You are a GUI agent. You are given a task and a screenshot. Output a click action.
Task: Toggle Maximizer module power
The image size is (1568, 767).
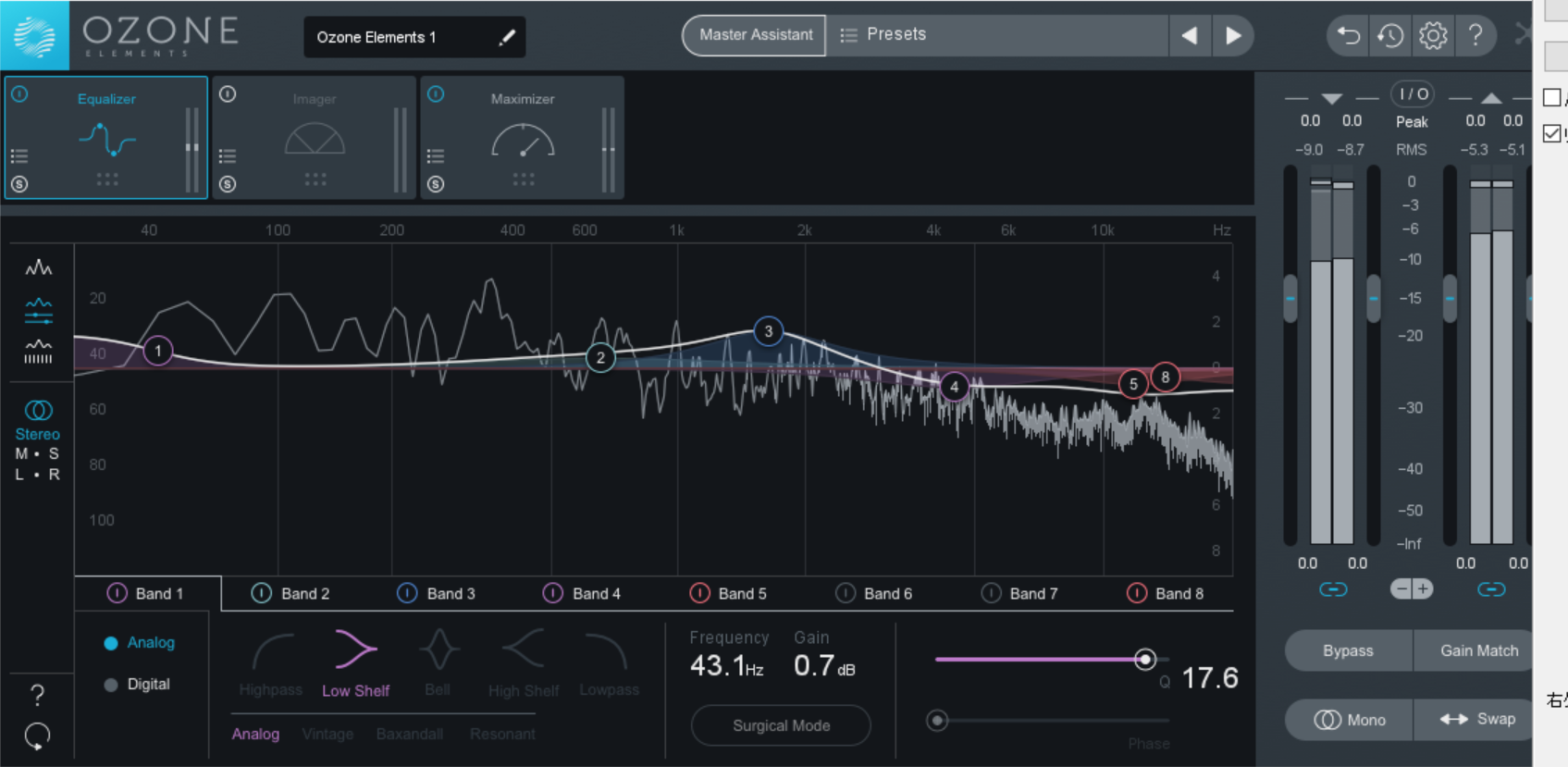[436, 94]
